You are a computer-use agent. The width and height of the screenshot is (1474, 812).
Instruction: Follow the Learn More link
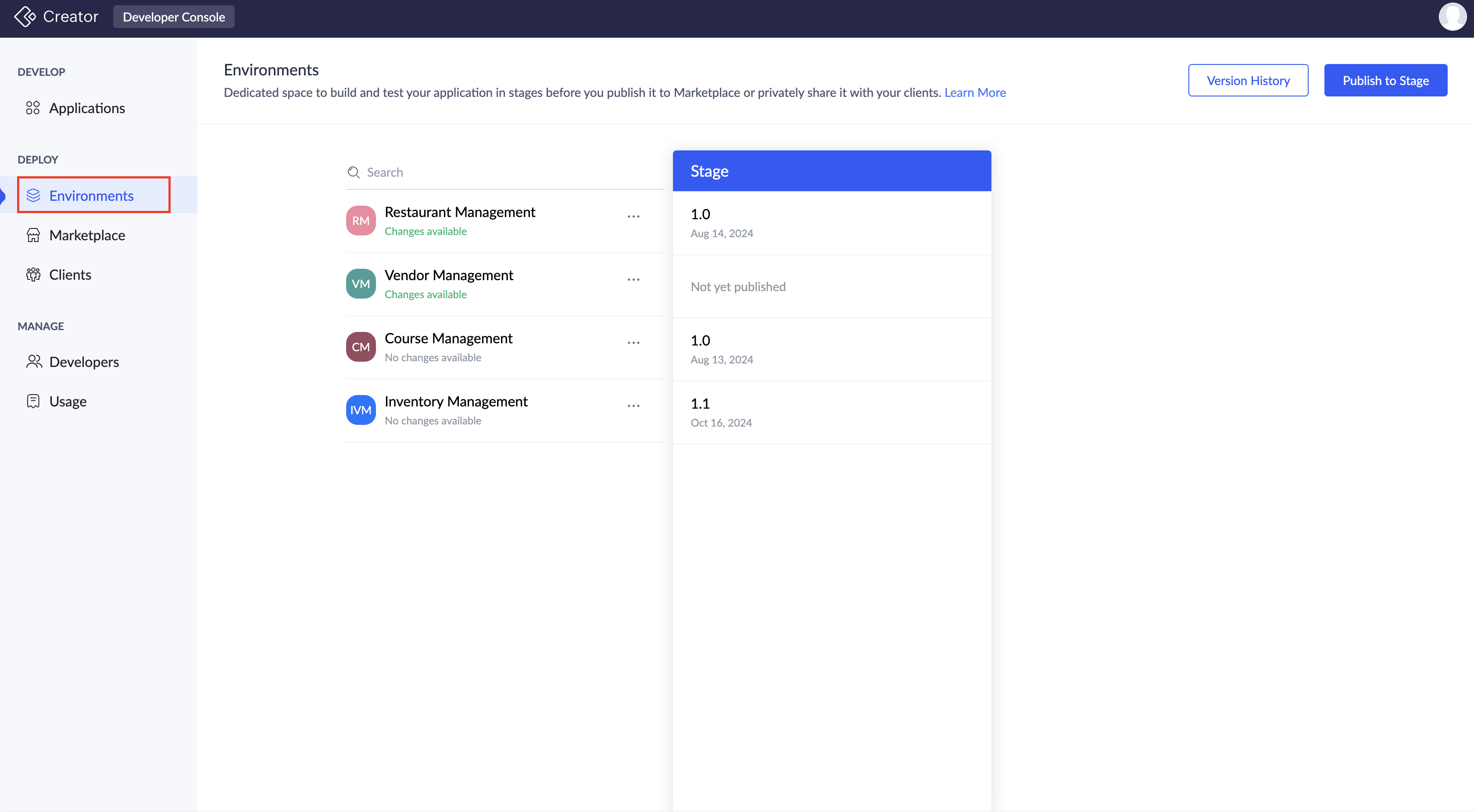(x=974, y=93)
